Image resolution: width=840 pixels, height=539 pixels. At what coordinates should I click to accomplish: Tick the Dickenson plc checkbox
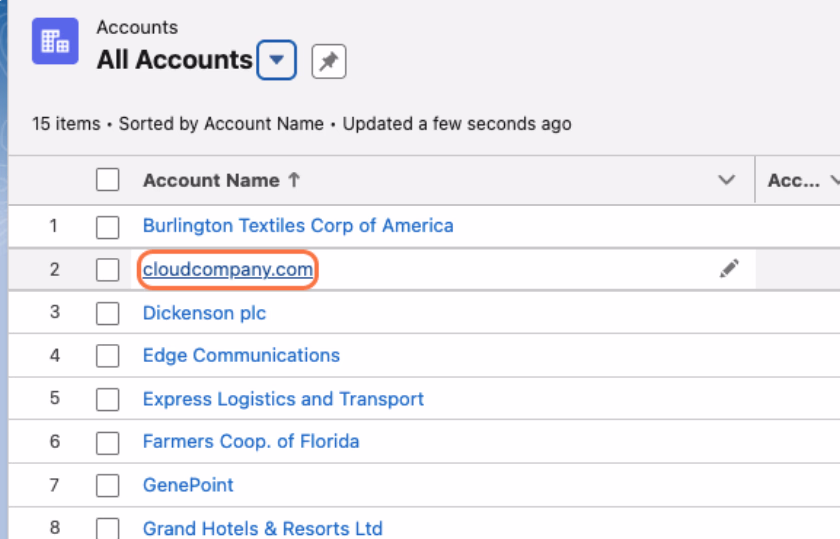[108, 313]
